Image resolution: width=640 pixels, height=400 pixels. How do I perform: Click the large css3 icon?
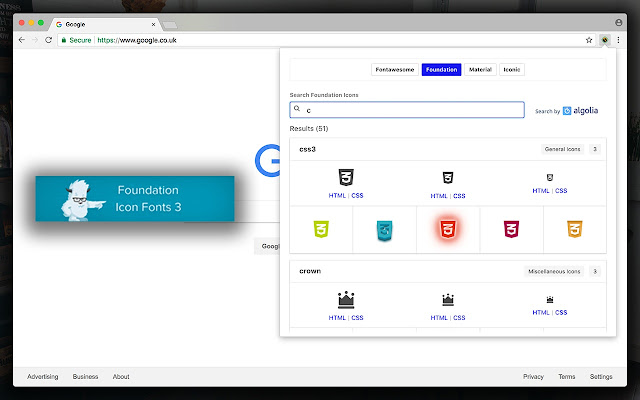point(346,178)
